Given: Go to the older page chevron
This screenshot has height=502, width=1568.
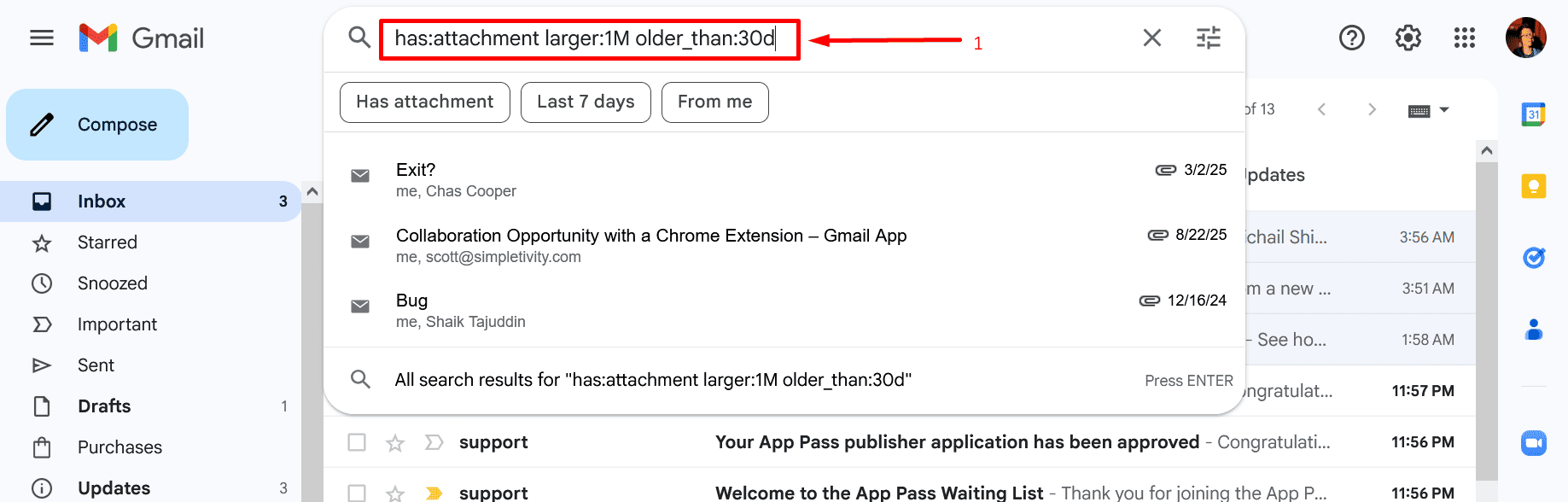Looking at the screenshot, I should tap(1372, 109).
